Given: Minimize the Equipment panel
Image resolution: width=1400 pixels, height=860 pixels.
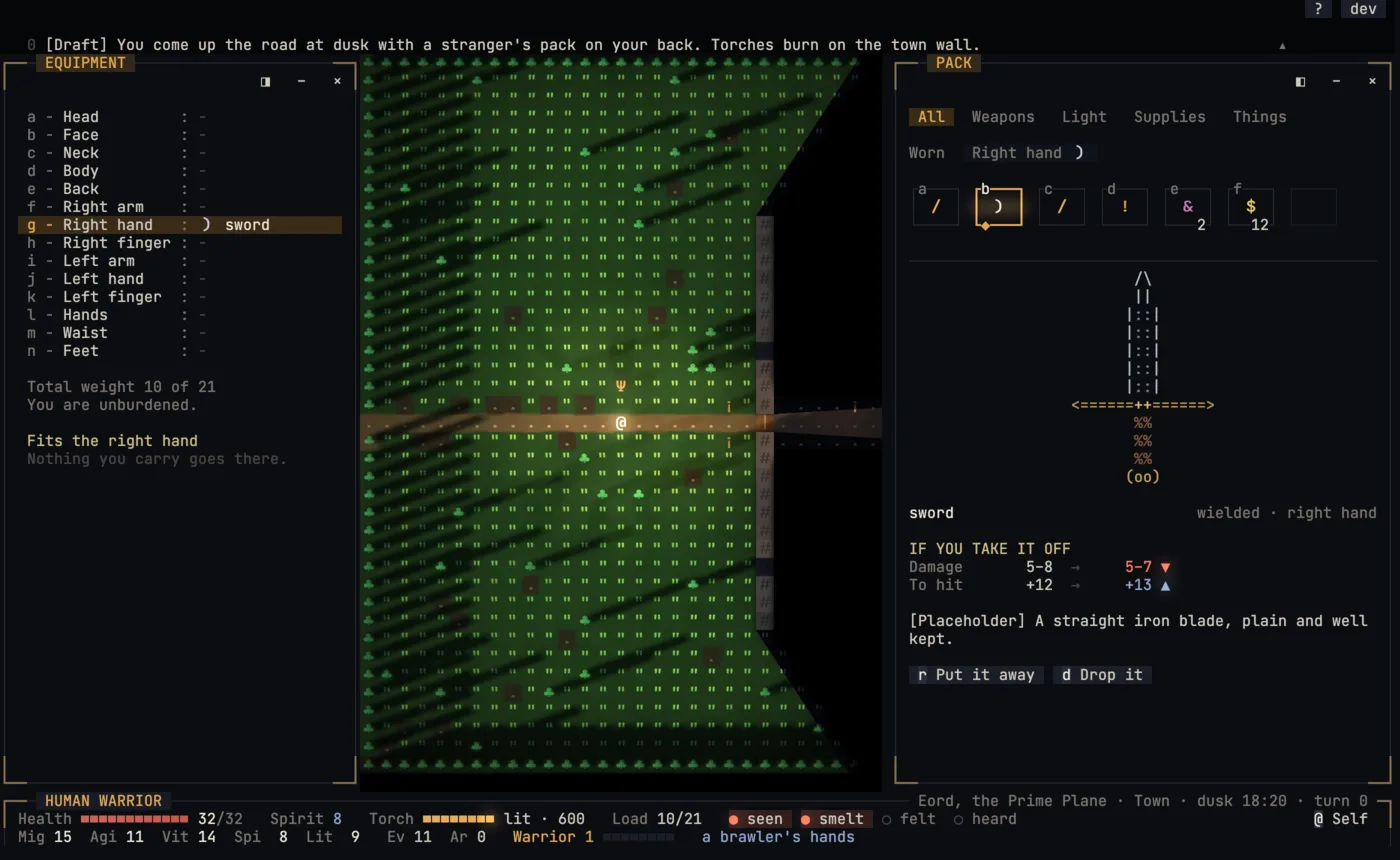Looking at the screenshot, I should pyautogui.click(x=301, y=81).
